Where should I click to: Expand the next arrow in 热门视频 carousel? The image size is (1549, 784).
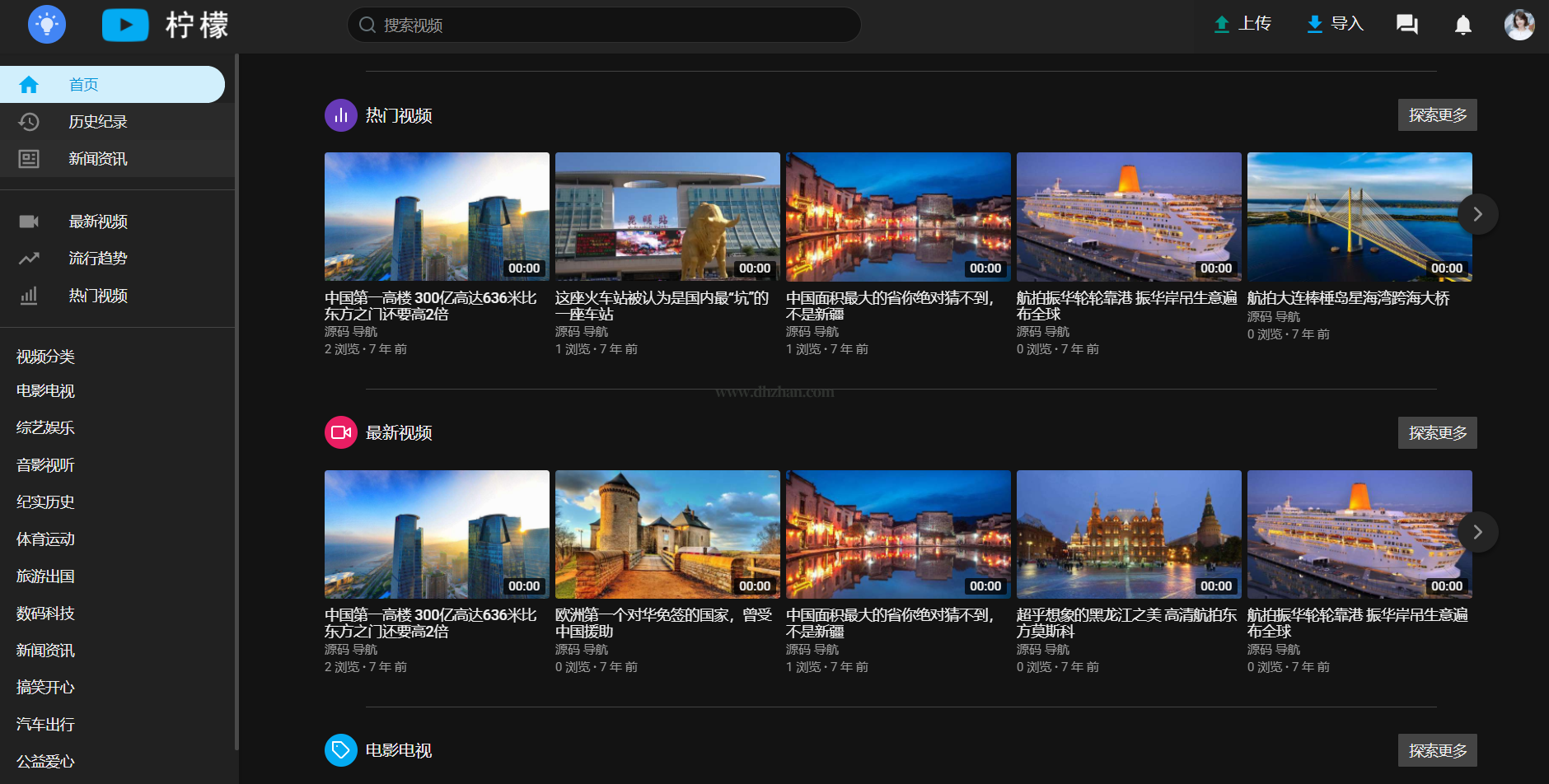(x=1477, y=214)
